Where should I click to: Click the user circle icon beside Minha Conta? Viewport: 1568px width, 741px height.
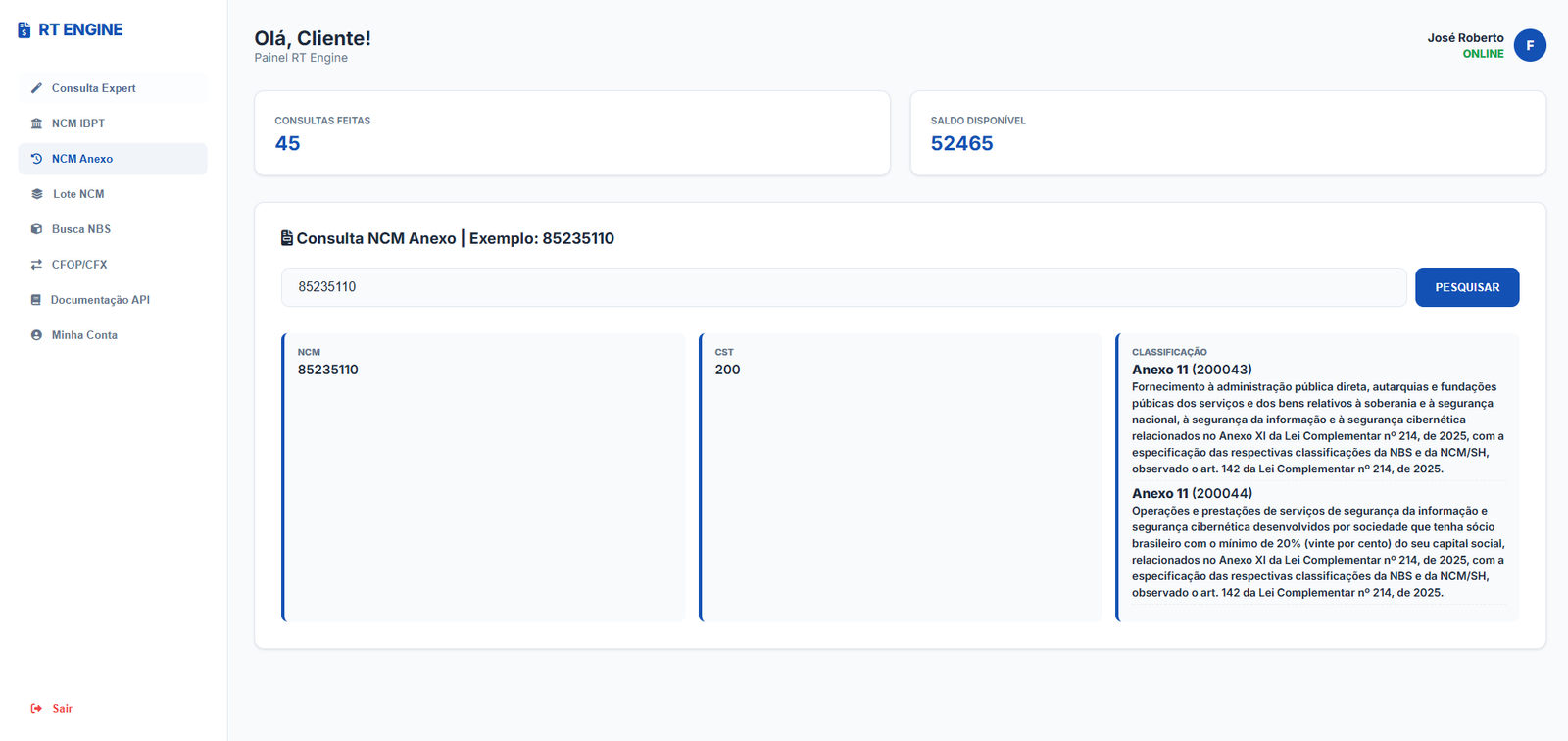point(36,335)
